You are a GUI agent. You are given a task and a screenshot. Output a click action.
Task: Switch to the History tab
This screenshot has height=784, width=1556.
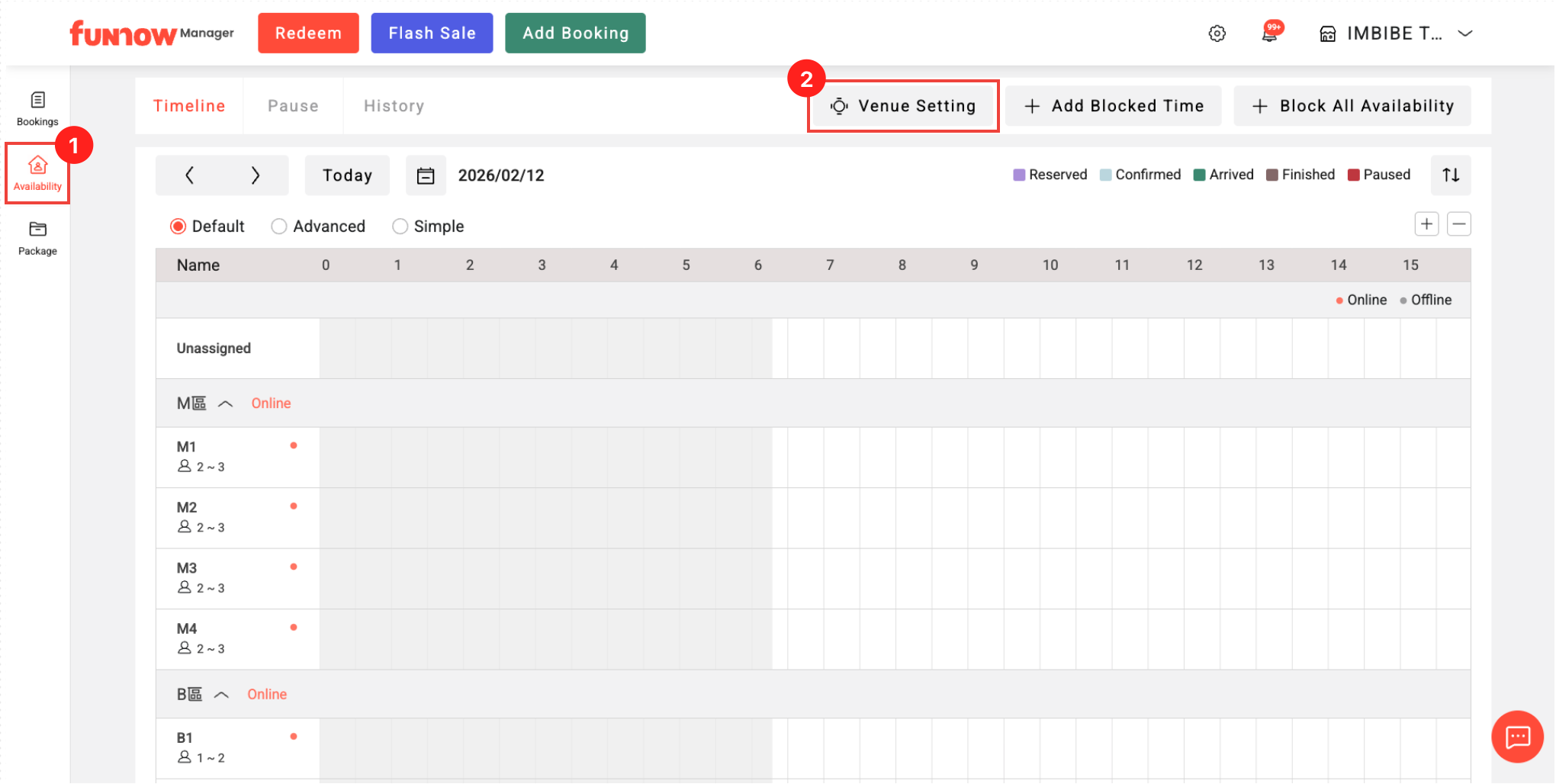point(394,106)
